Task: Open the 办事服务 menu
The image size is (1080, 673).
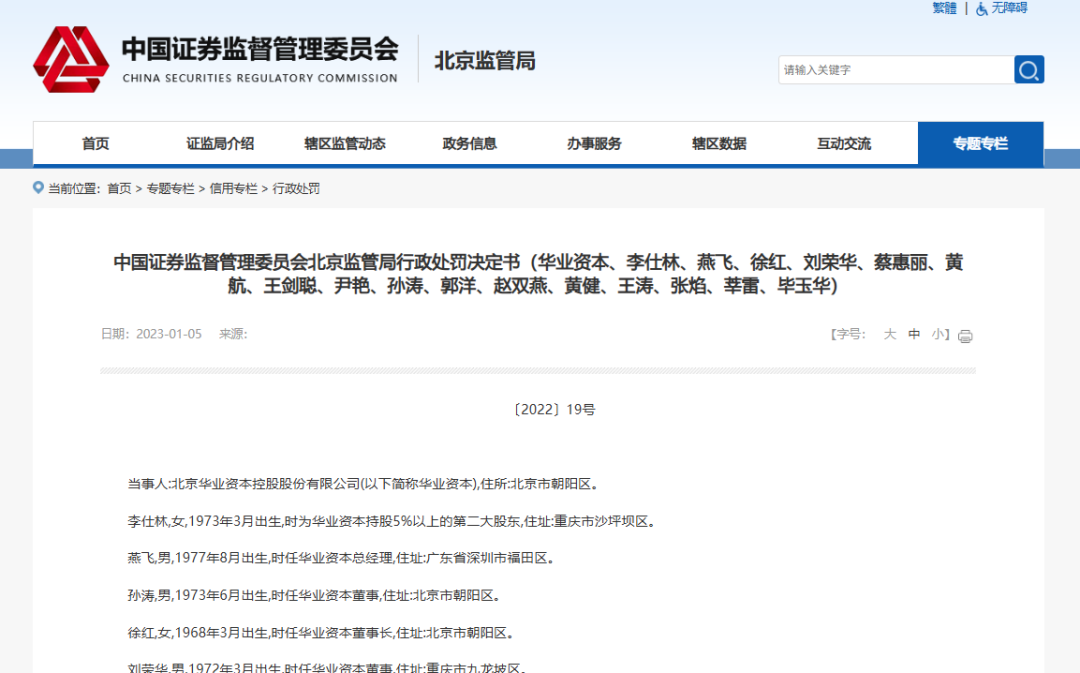Action: (594, 144)
